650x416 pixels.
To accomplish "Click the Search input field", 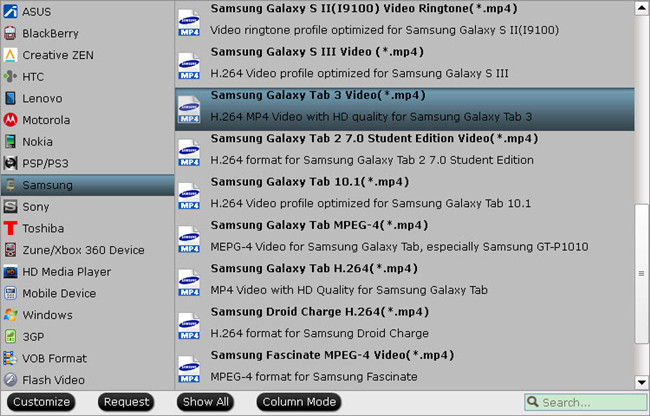I will click(586, 402).
